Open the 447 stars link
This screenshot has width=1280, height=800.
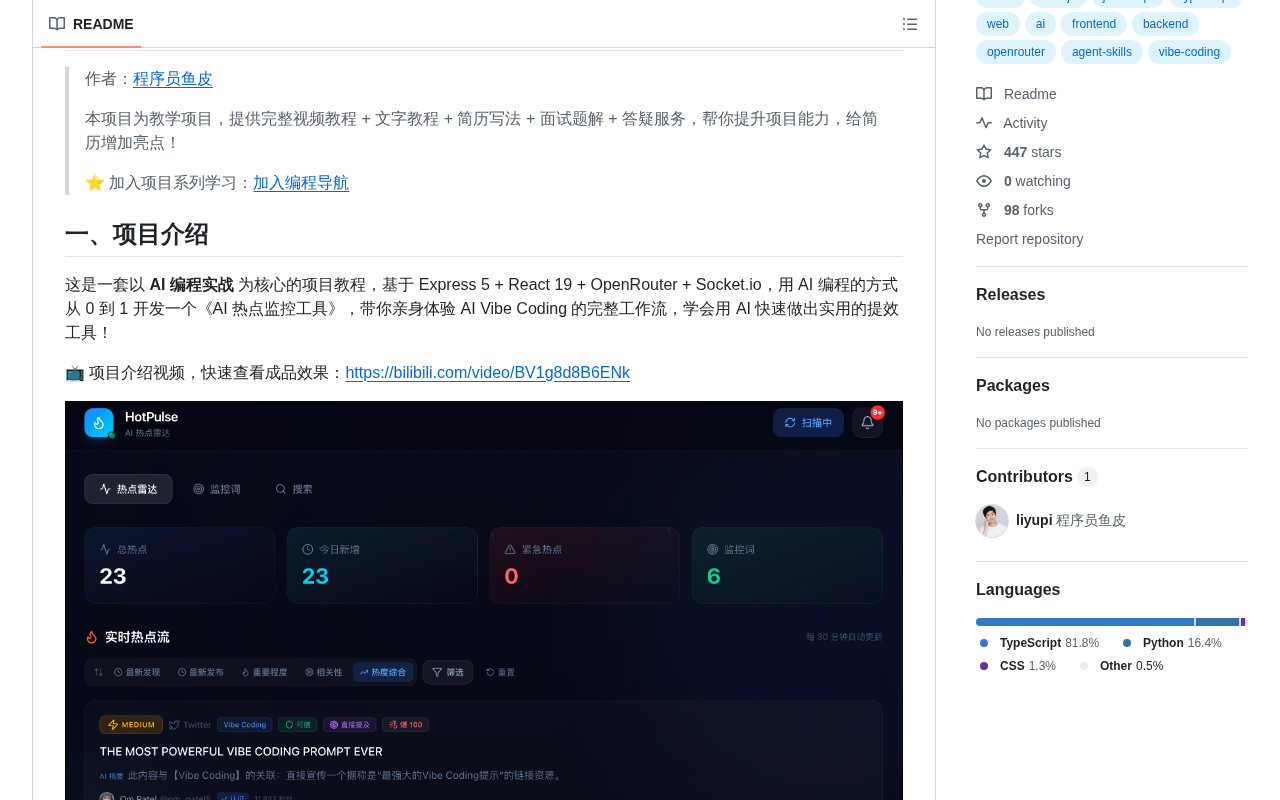coord(1033,152)
